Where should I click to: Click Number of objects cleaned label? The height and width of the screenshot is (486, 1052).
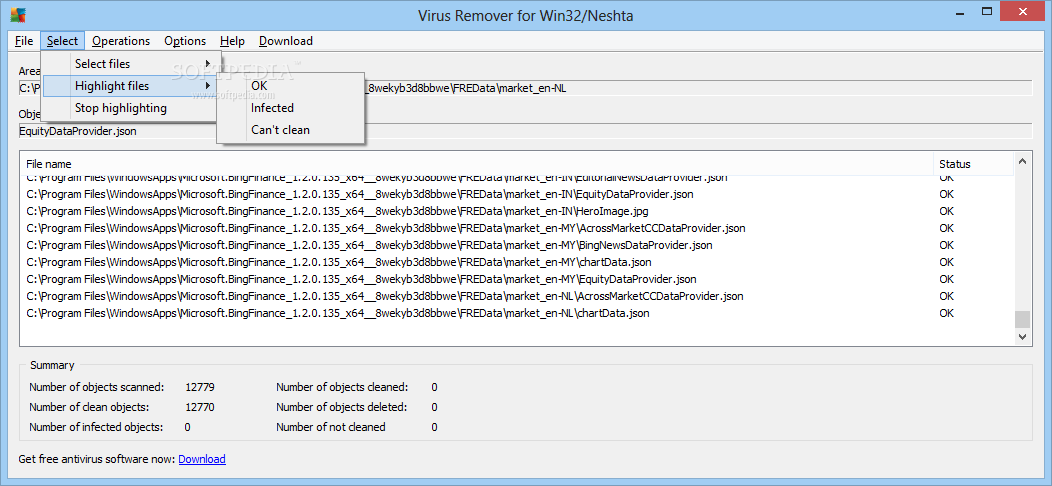(342, 387)
